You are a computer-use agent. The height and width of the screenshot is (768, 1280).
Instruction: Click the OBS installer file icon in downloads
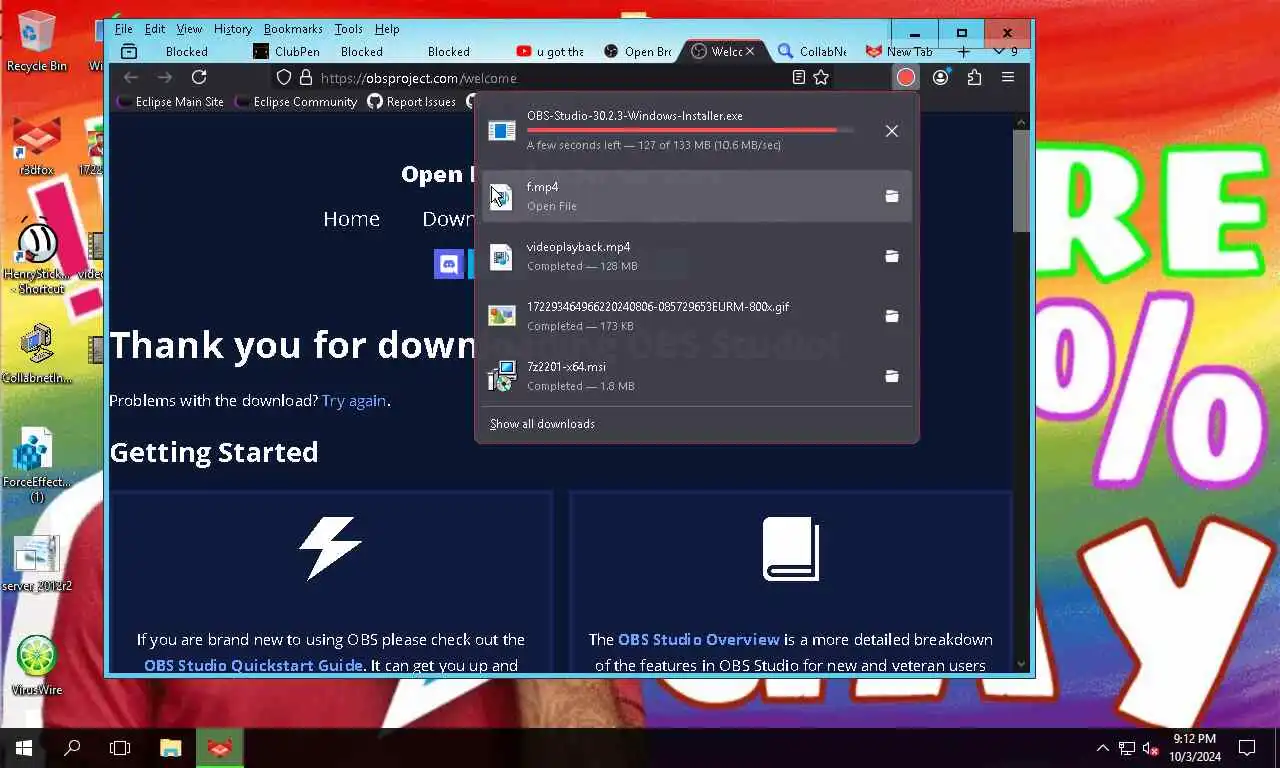click(x=502, y=131)
